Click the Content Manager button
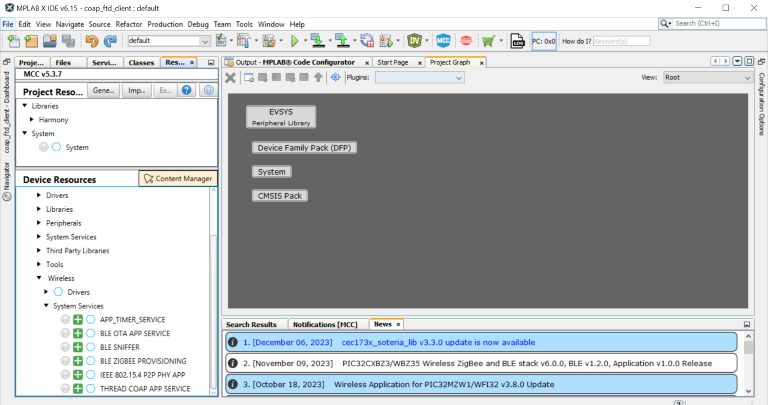Screen dimensions: 768x405 tap(178, 179)
